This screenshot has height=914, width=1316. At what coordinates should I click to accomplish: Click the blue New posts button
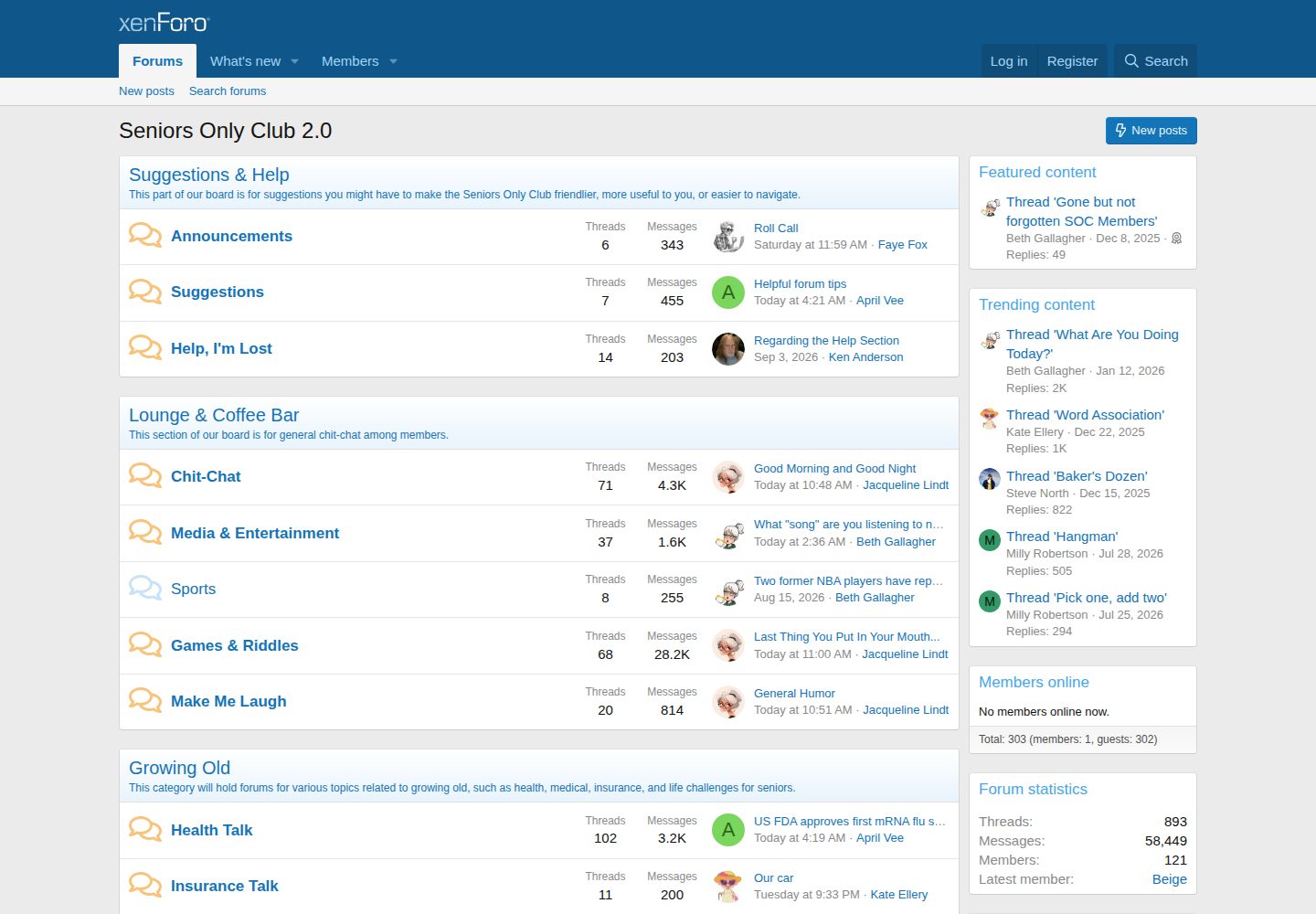pyautogui.click(x=1151, y=131)
